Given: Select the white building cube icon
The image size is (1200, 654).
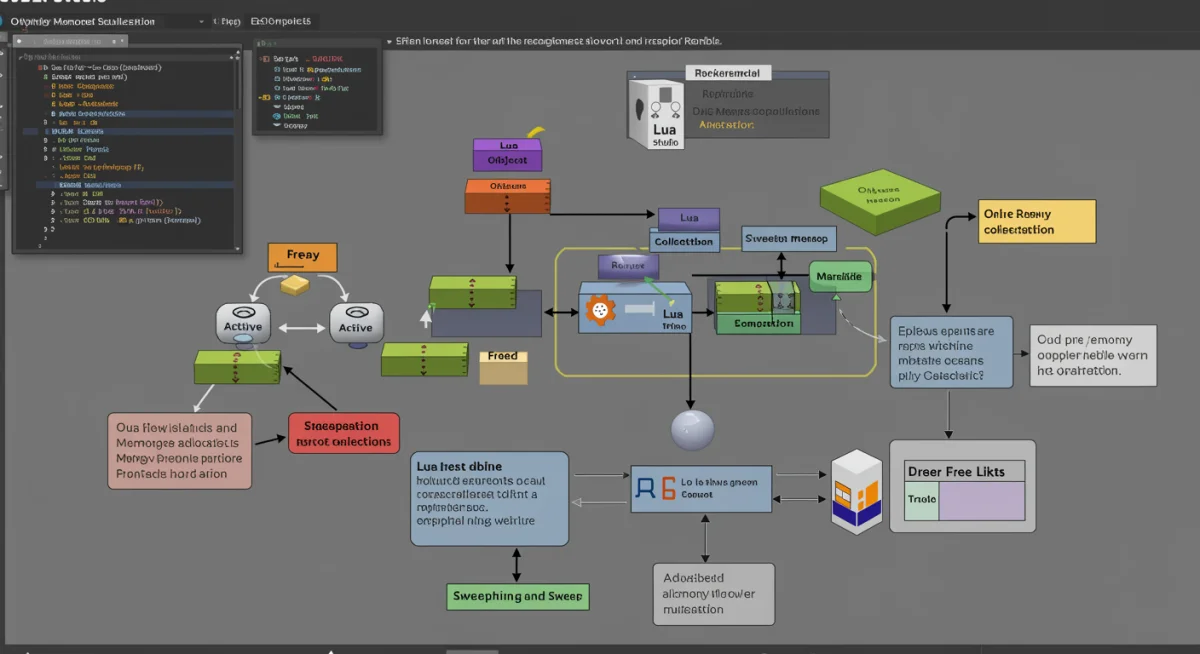Looking at the screenshot, I should 857,491.
